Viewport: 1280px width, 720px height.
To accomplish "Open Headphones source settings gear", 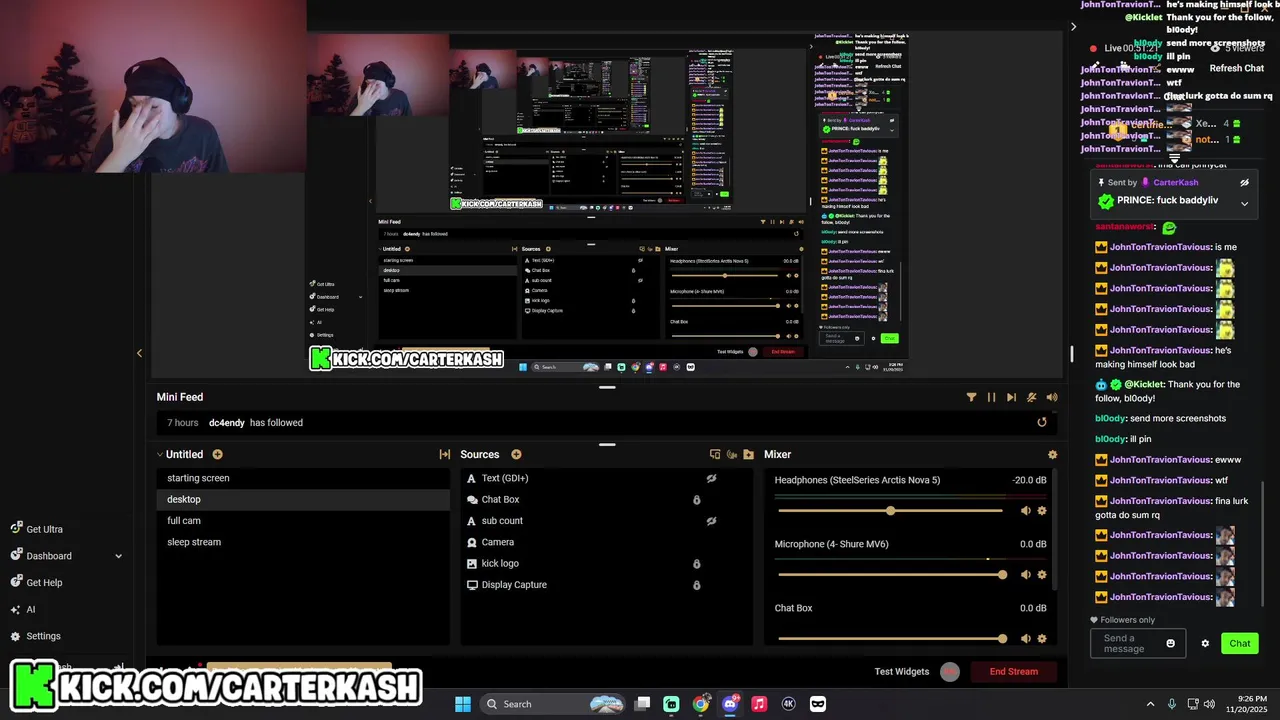I will (1041, 511).
